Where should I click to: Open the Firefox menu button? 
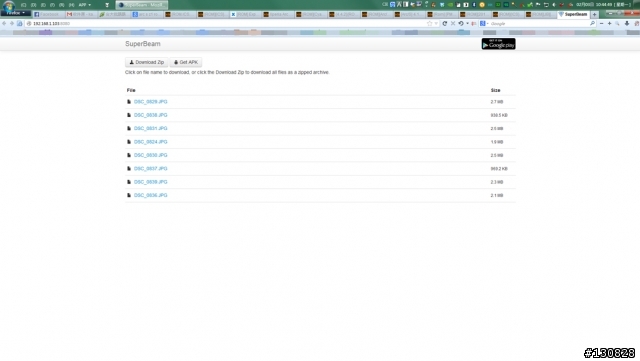tap(16, 13)
